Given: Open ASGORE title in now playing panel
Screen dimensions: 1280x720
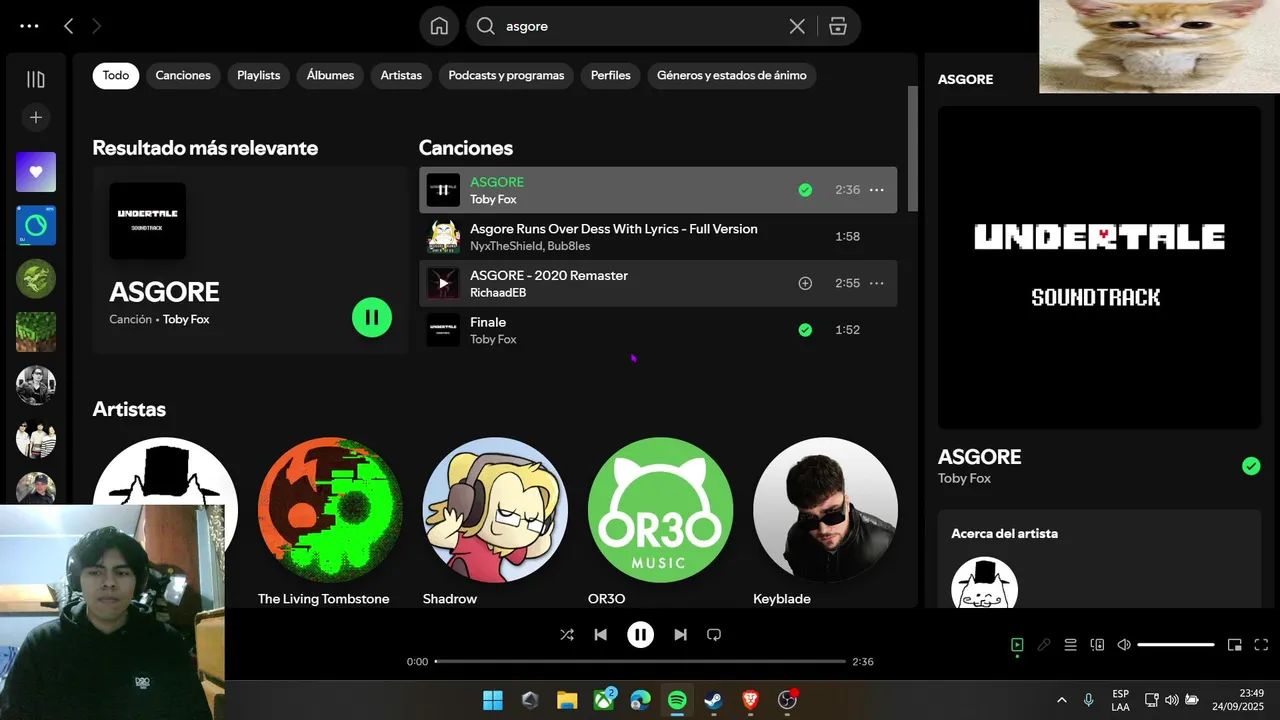Looking at the screenshot, I should click(979, 457).
